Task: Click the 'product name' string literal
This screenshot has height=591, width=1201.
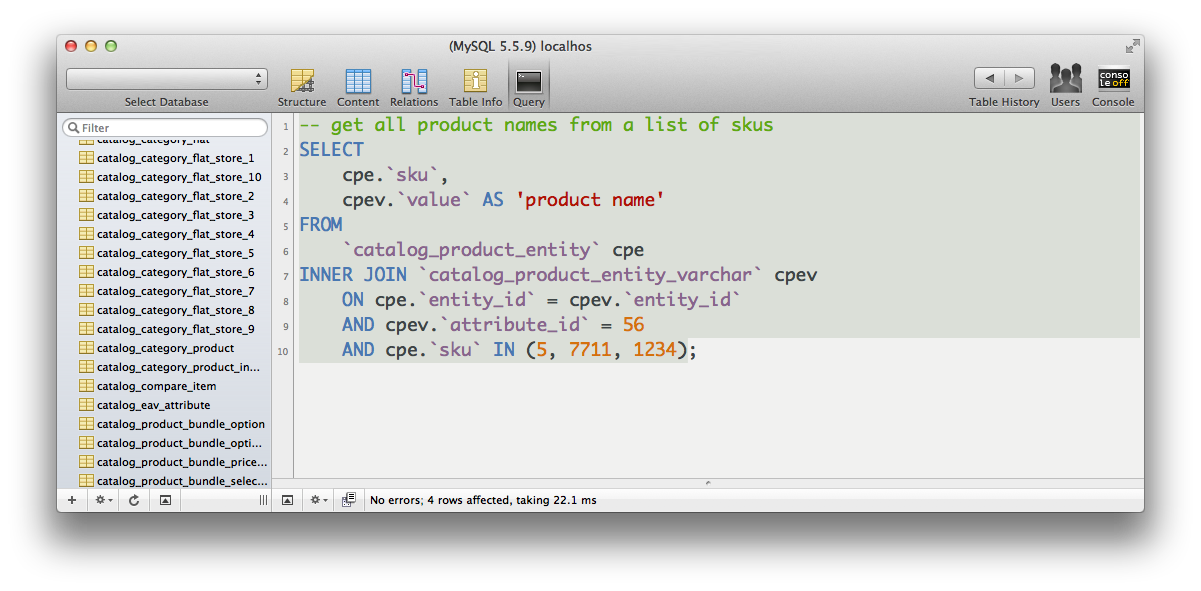Action: pos(590,200)
